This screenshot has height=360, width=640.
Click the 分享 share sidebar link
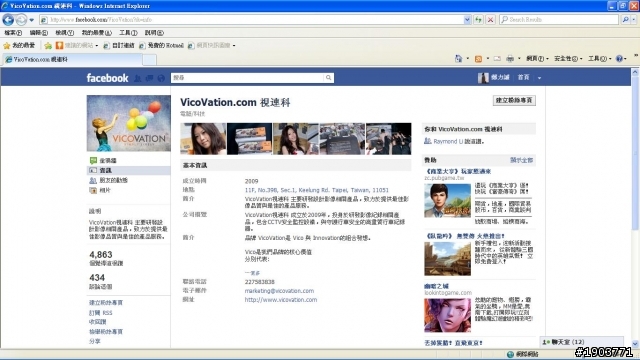point(95,341)
